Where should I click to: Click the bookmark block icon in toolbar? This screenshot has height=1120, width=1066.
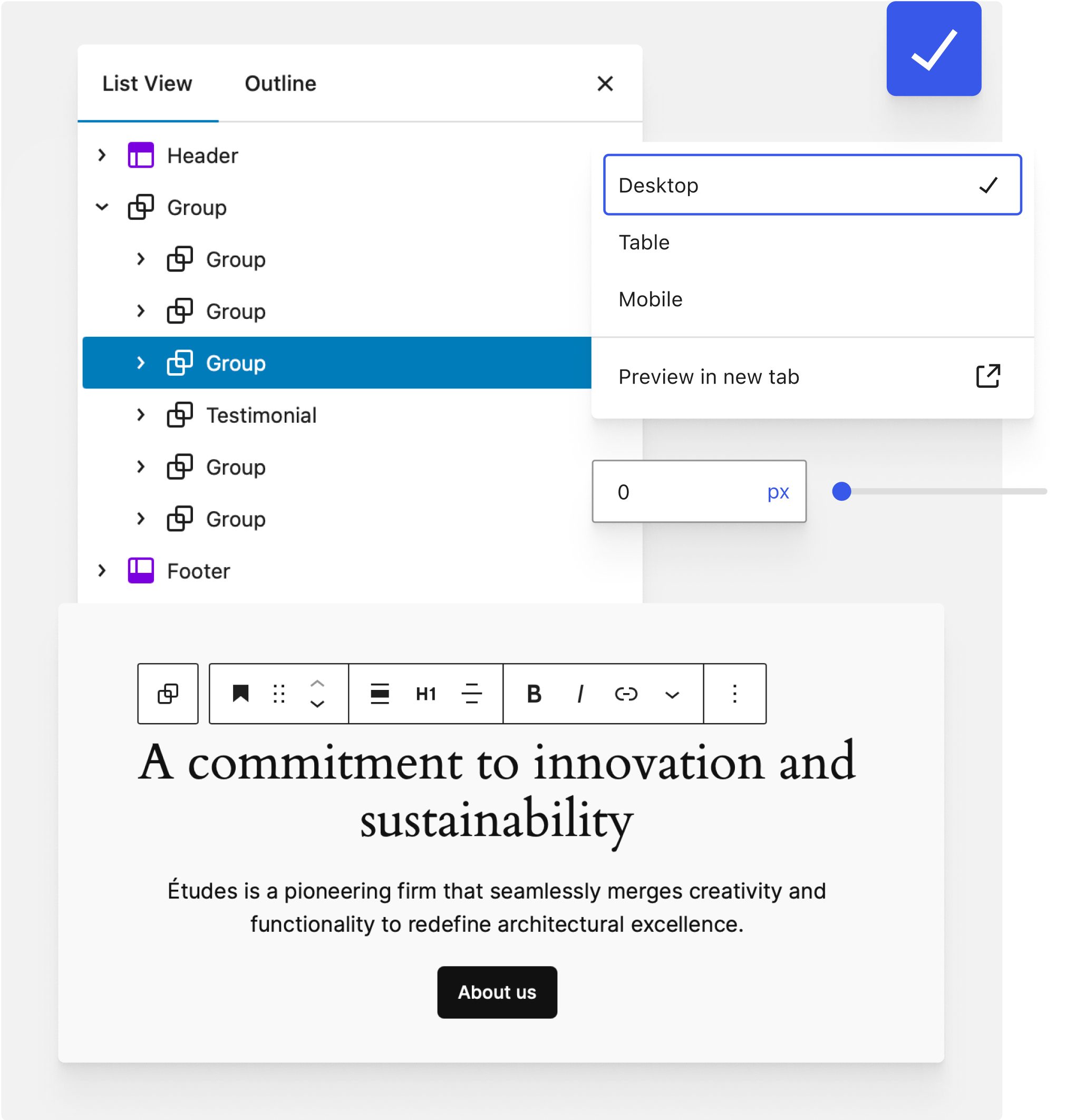click(x=240, y=694)
